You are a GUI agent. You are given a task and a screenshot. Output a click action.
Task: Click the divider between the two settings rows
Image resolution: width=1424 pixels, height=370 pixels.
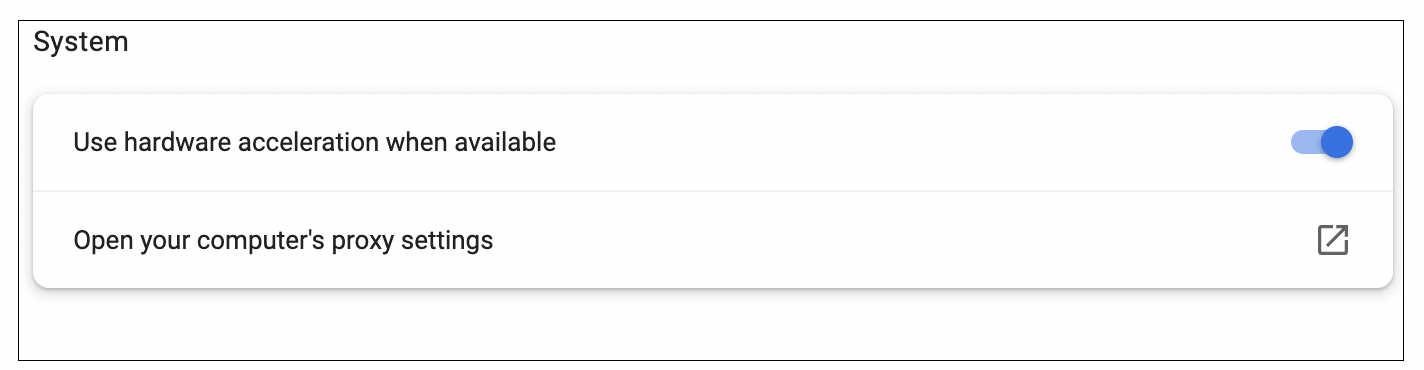point(713,190)
